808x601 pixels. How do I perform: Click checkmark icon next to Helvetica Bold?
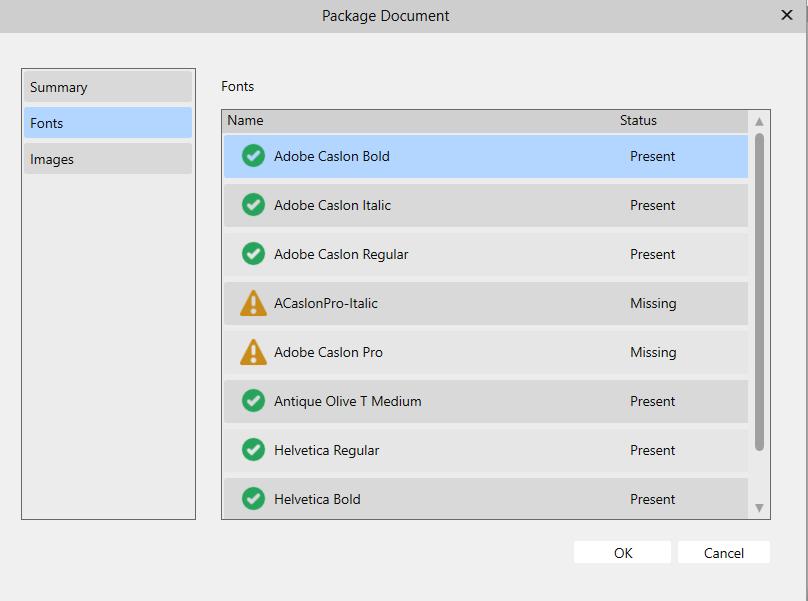[253, 498]
